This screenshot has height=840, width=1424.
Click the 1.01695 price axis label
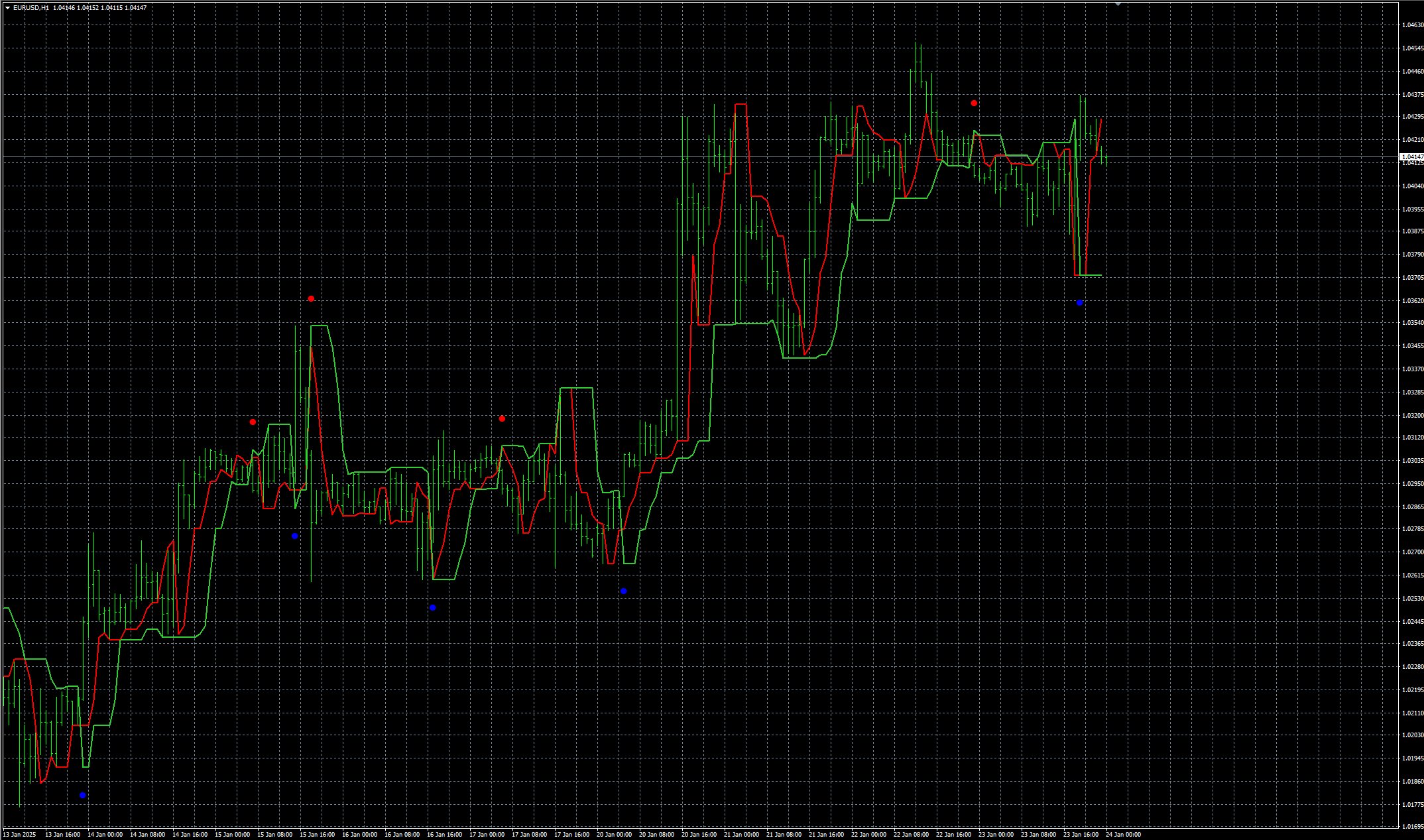1412,827
